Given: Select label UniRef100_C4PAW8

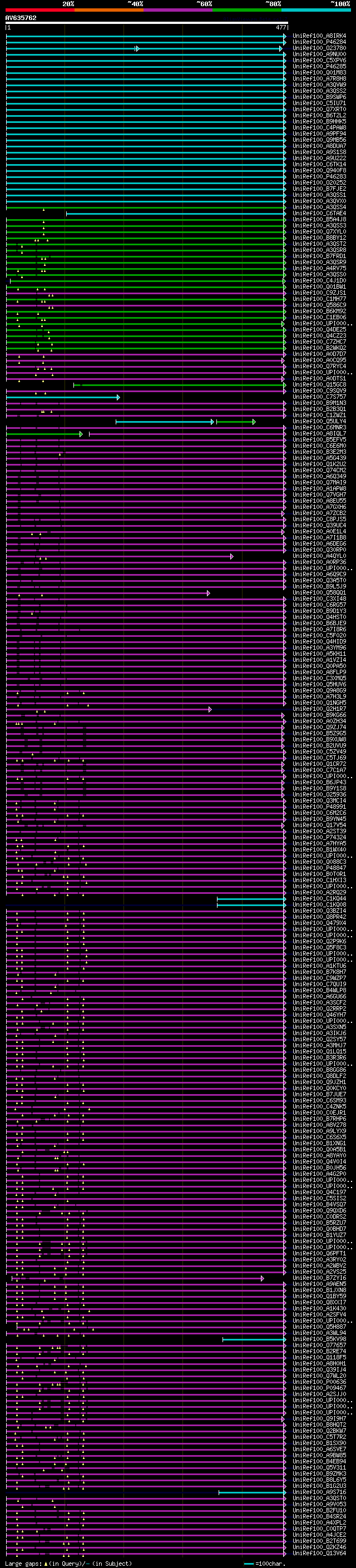Looking at the screenshot, I should (x=319, y=127).
